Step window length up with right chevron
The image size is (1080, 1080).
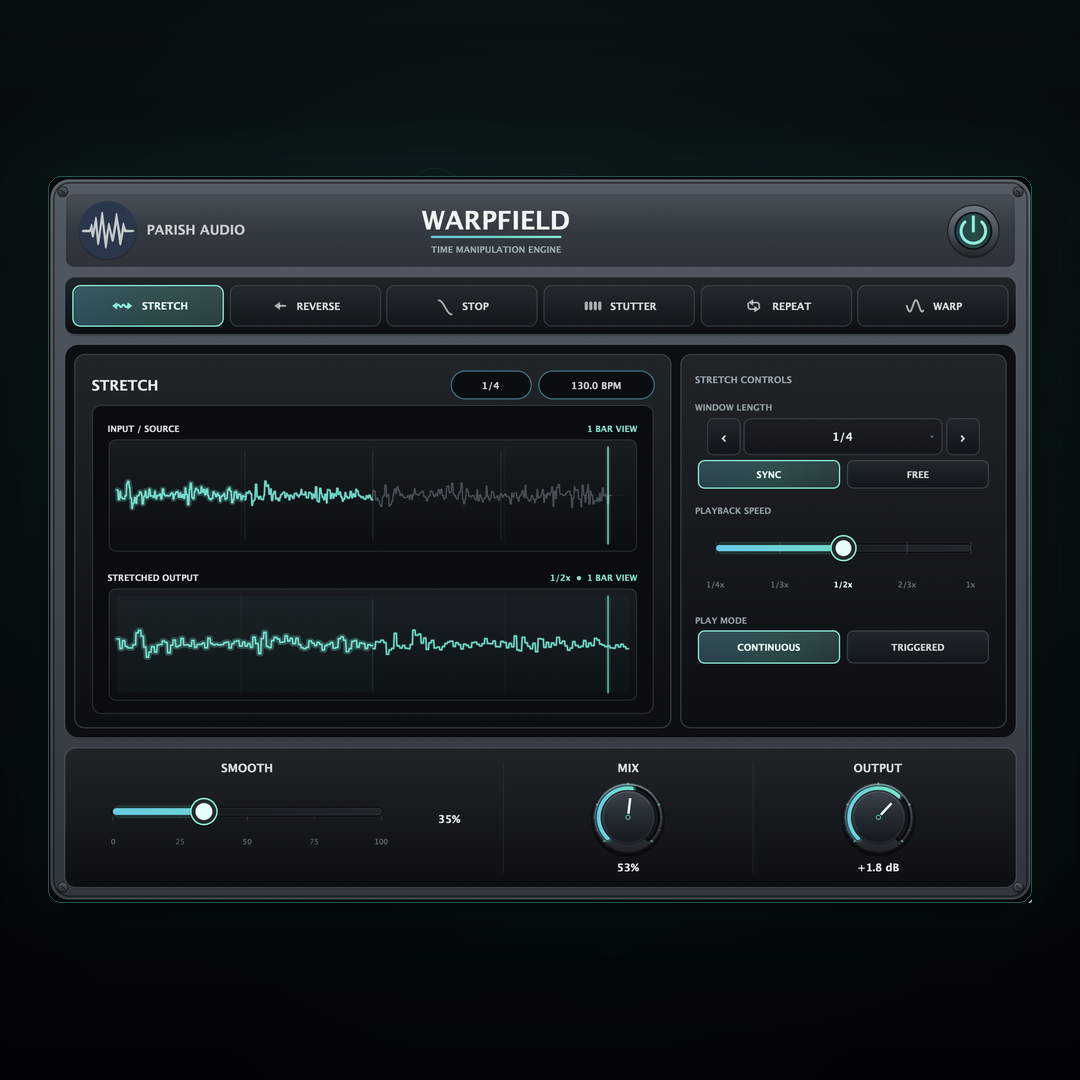click(963, 437)
